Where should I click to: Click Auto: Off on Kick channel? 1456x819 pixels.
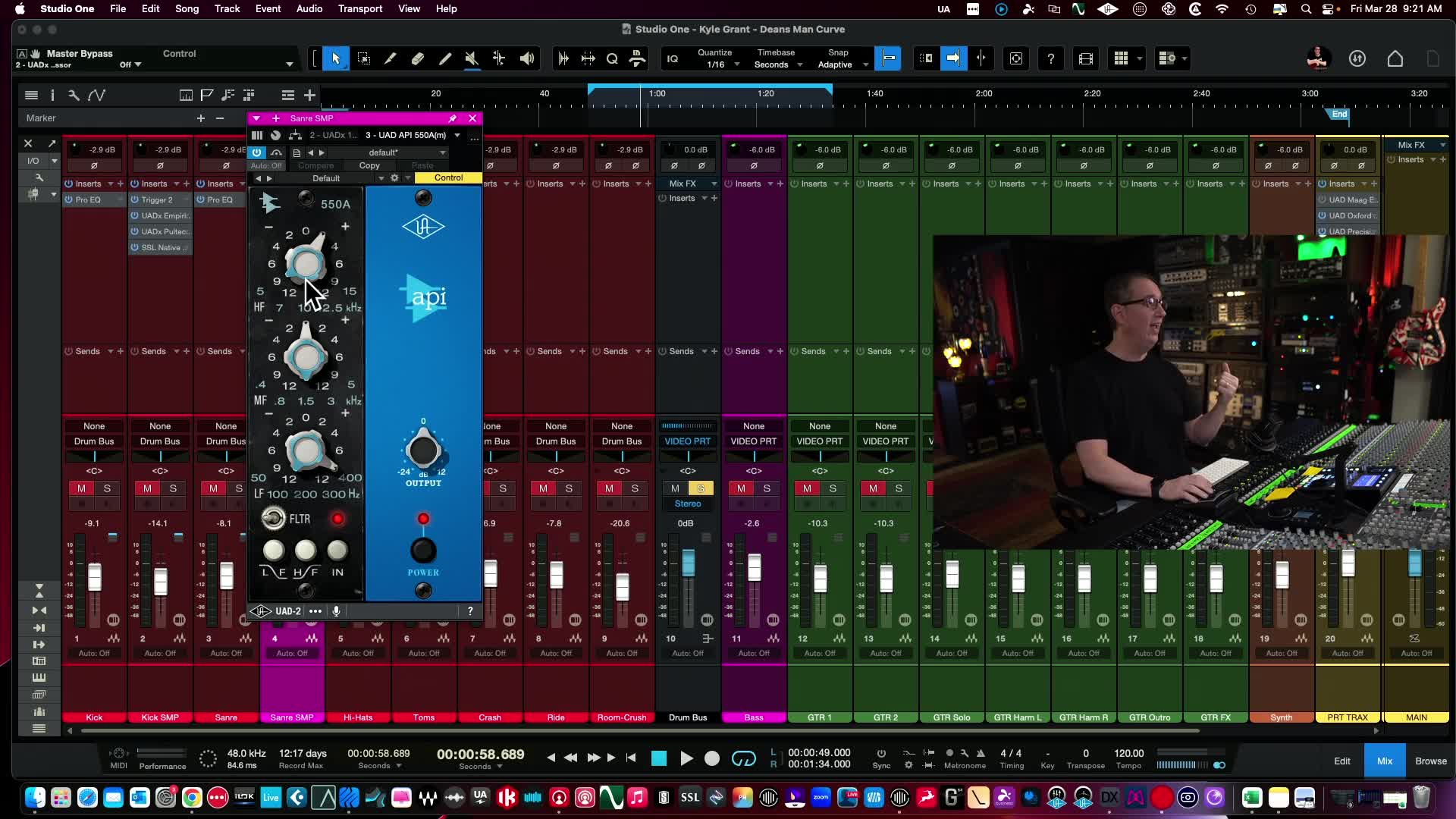tap(94, 653)
